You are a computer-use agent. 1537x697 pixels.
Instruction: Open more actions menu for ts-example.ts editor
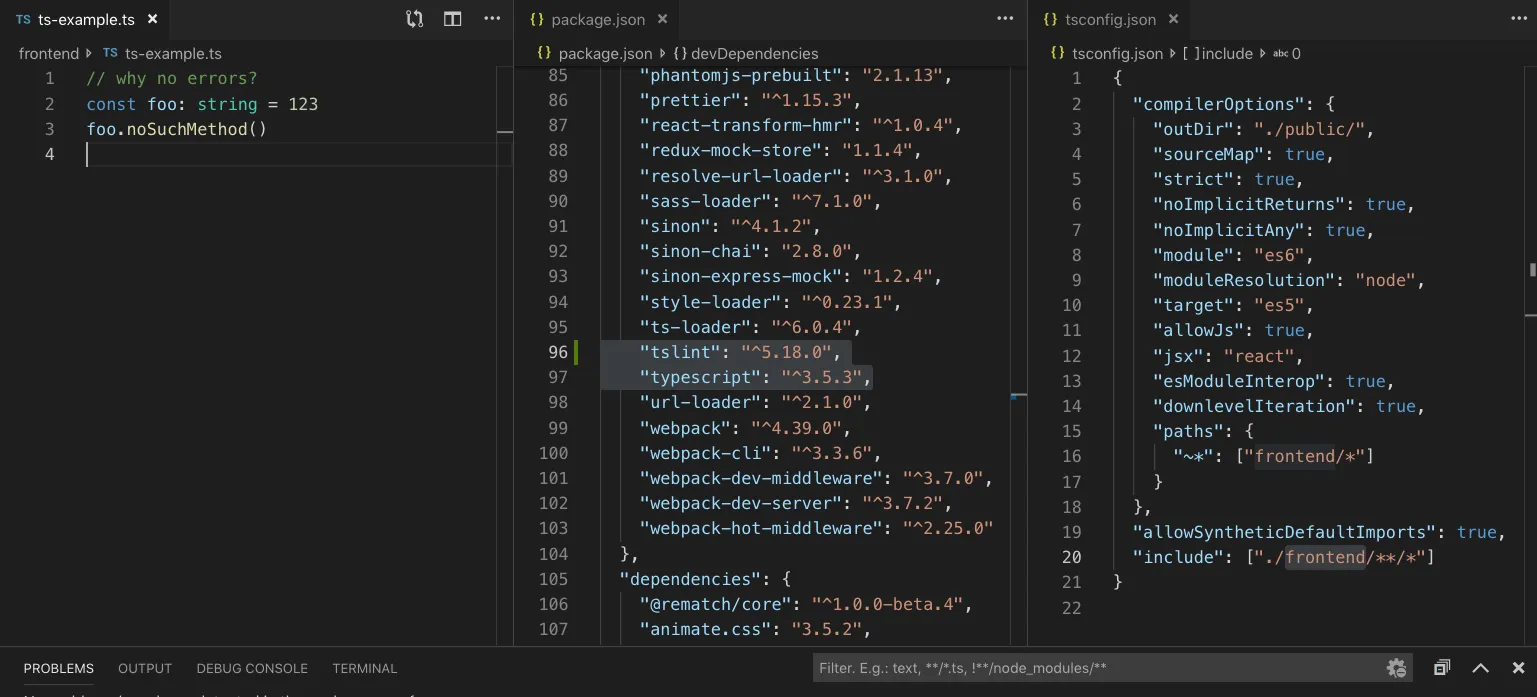(492, 19)
